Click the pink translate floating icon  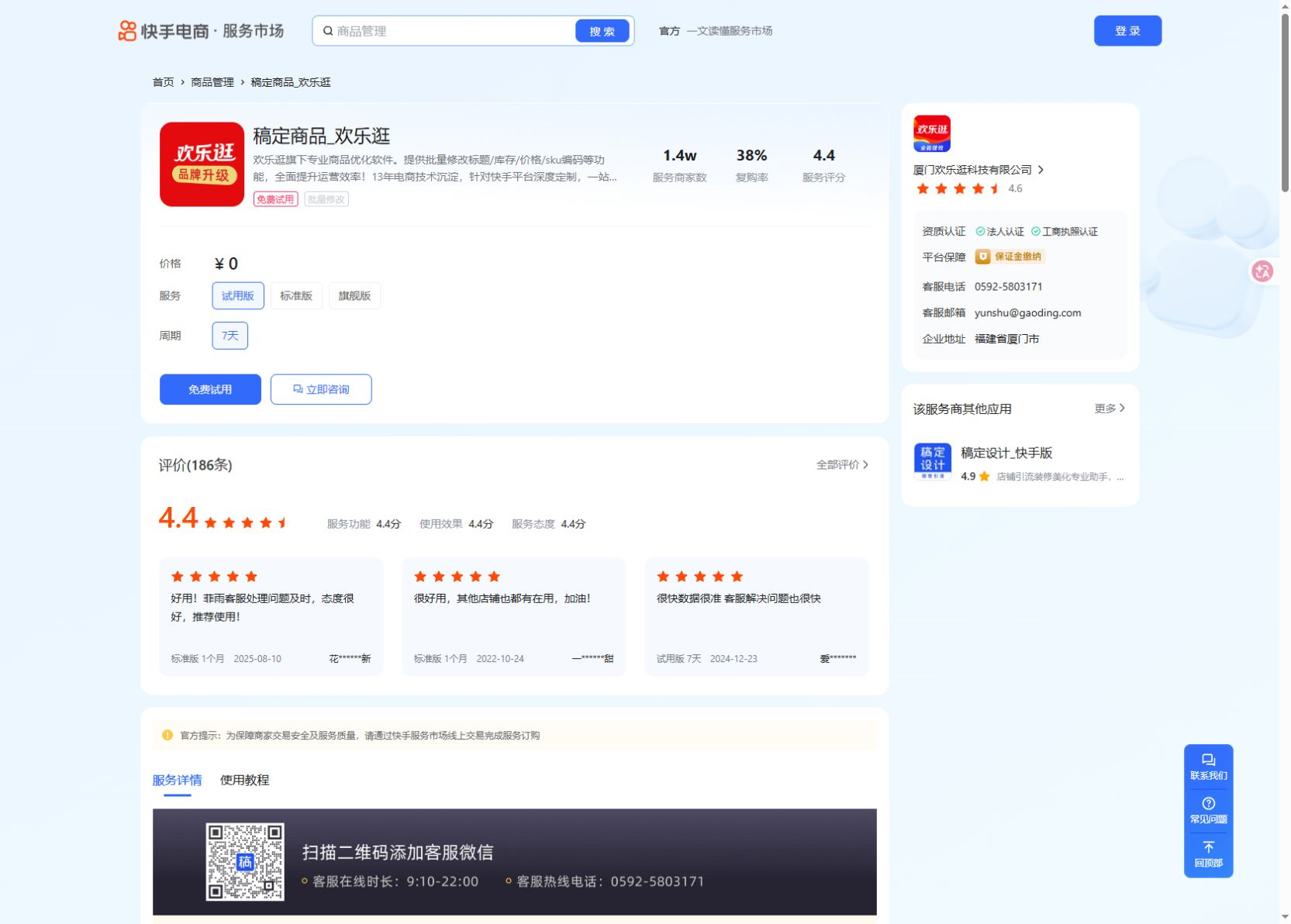(1262, 271)
